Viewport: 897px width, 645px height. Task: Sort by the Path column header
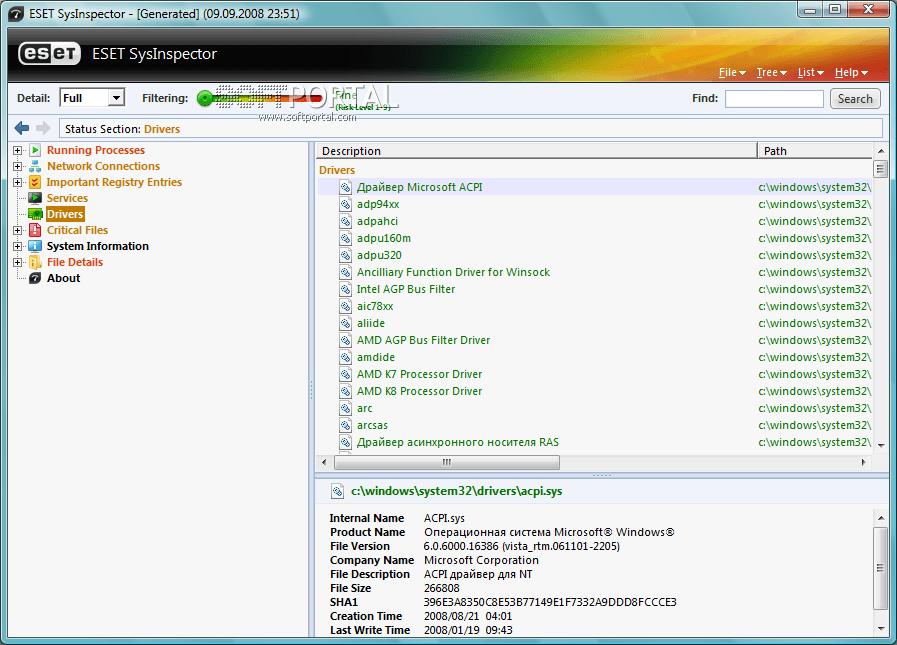815,151
